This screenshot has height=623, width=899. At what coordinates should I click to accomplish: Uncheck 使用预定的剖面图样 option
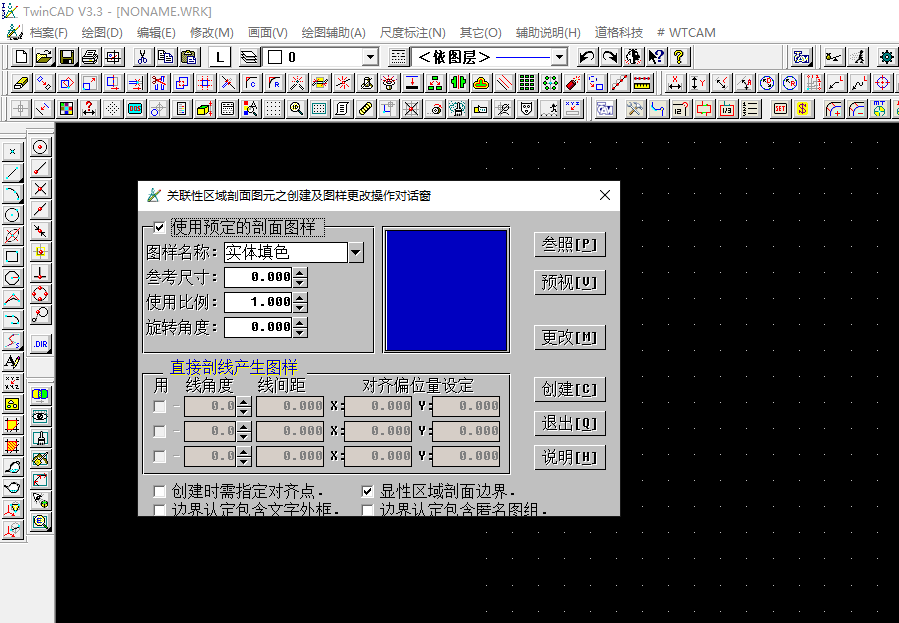coord(158,226)
